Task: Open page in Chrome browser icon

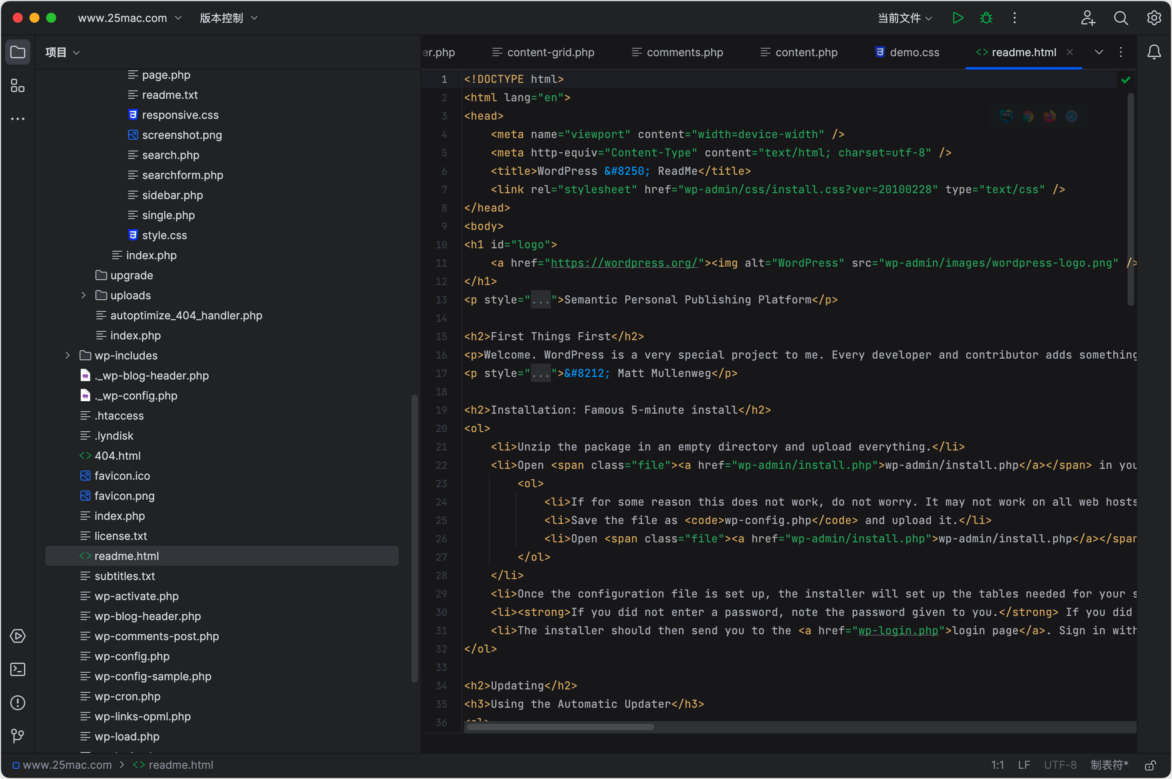Action: [1028, 117]
